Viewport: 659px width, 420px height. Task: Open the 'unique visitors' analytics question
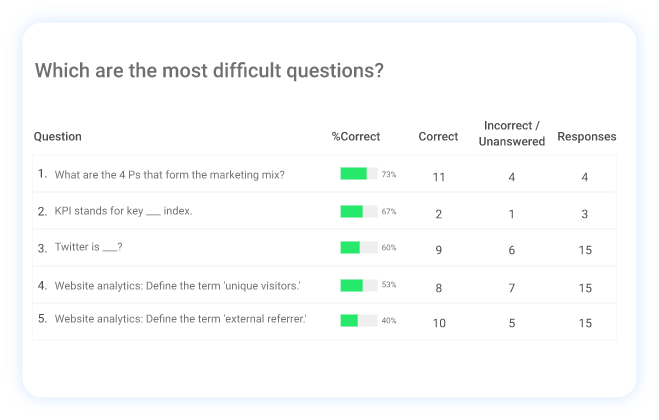click(x=177, y=286)
